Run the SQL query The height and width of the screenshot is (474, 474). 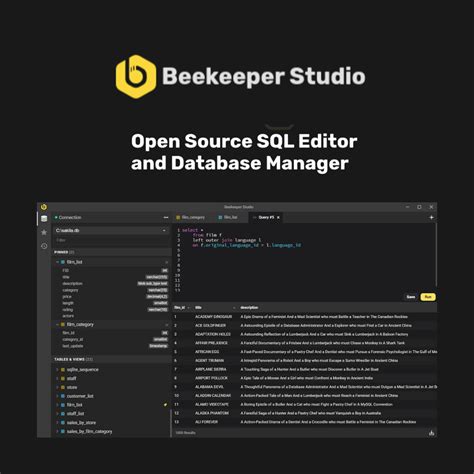[428, 297]
